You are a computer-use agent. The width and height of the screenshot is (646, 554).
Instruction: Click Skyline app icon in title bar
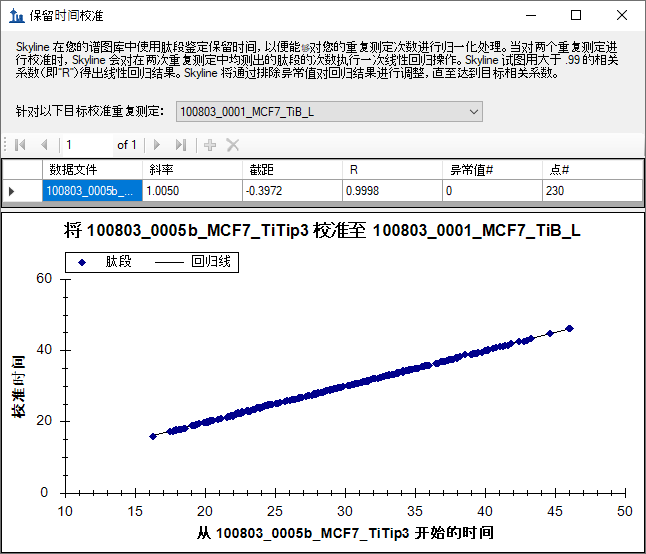tap(17, 16)
